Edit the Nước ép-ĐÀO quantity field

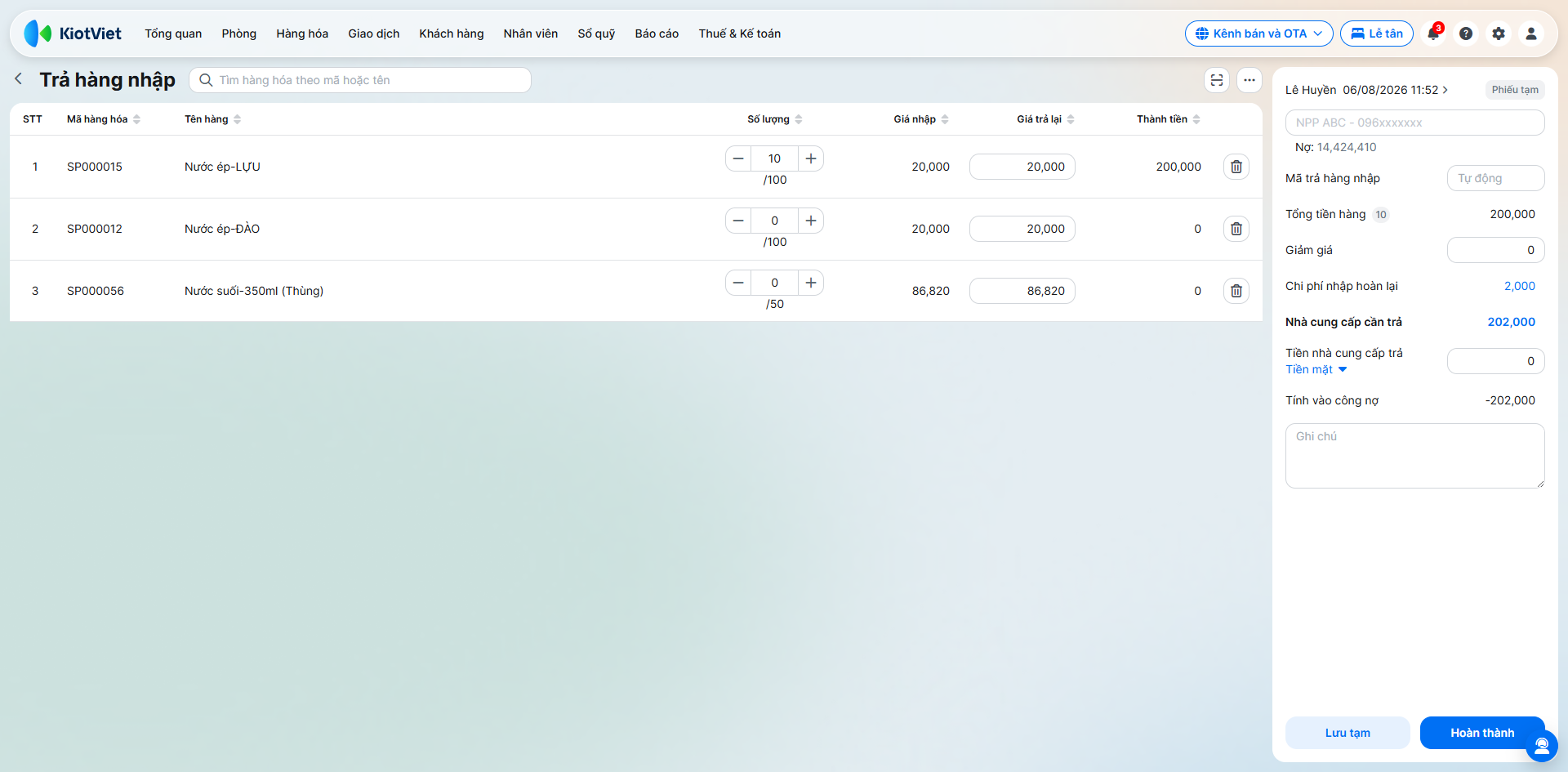tap(774, 221)
